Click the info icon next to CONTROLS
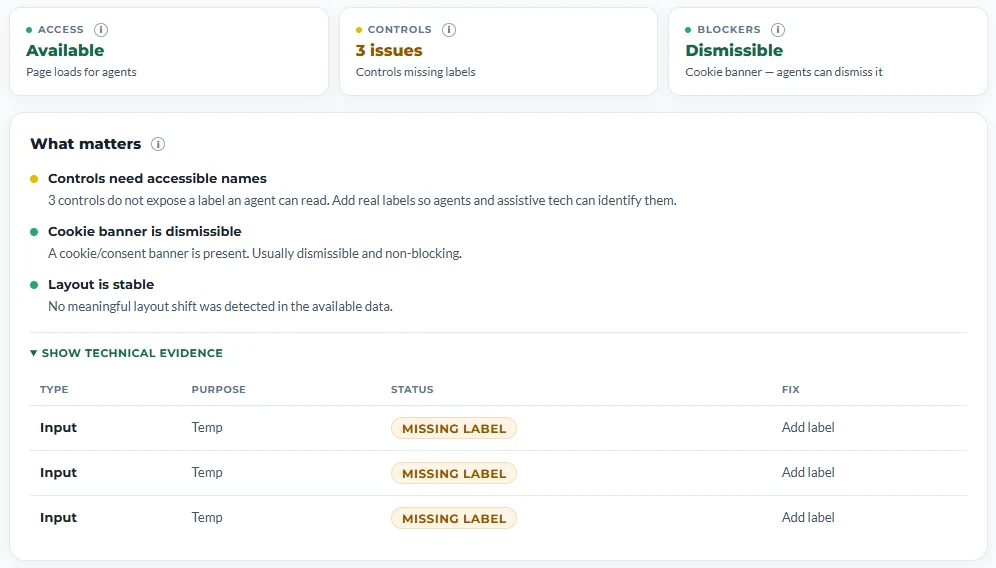Image resolution: width=996 pixels, height=568 pixels. pos(448,30)
